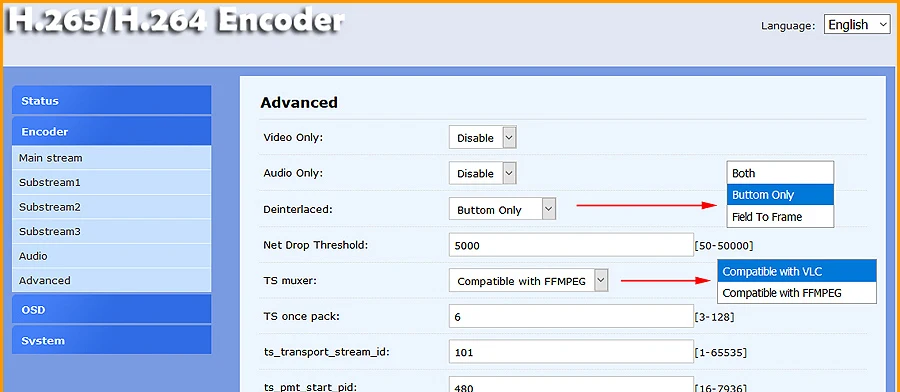Expand the Audio Only dropdown
Screen dimensions: 900x392
(x=483, y=173)
